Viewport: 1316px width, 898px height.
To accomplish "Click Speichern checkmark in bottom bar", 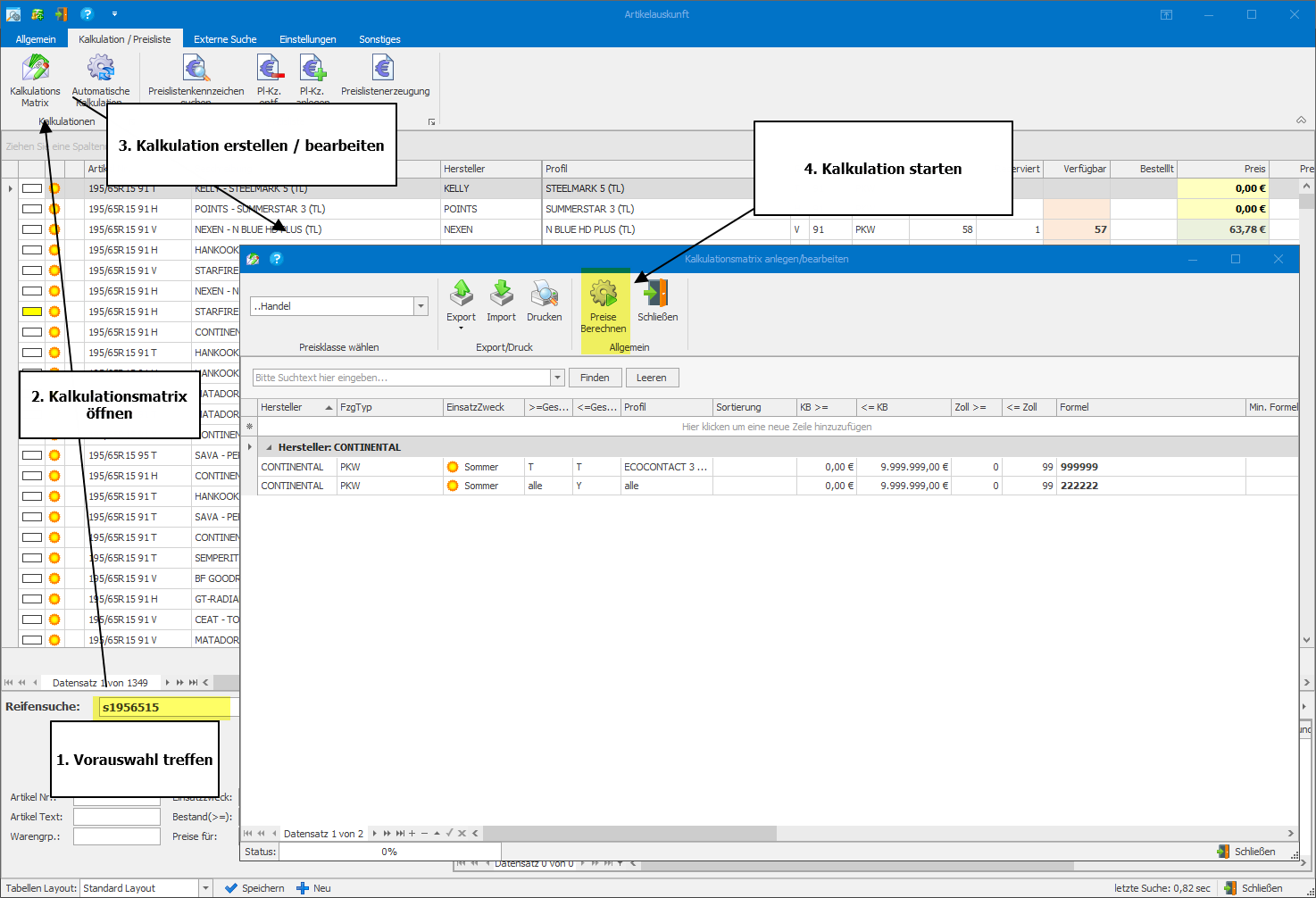I will tap(254, 888).
